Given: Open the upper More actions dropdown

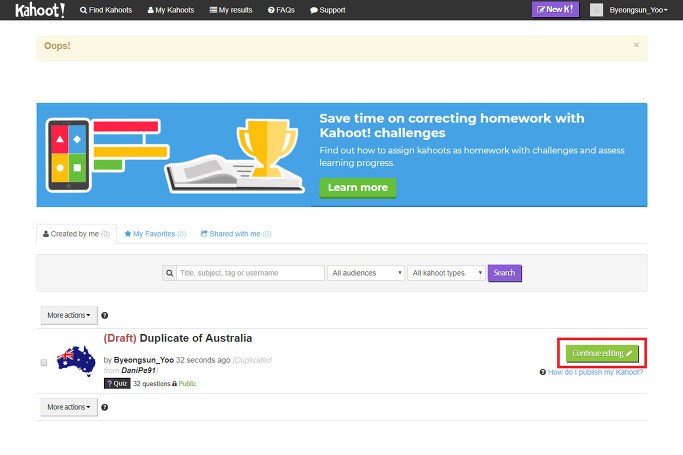Looking at the screenshot, I should click(69, 315).
